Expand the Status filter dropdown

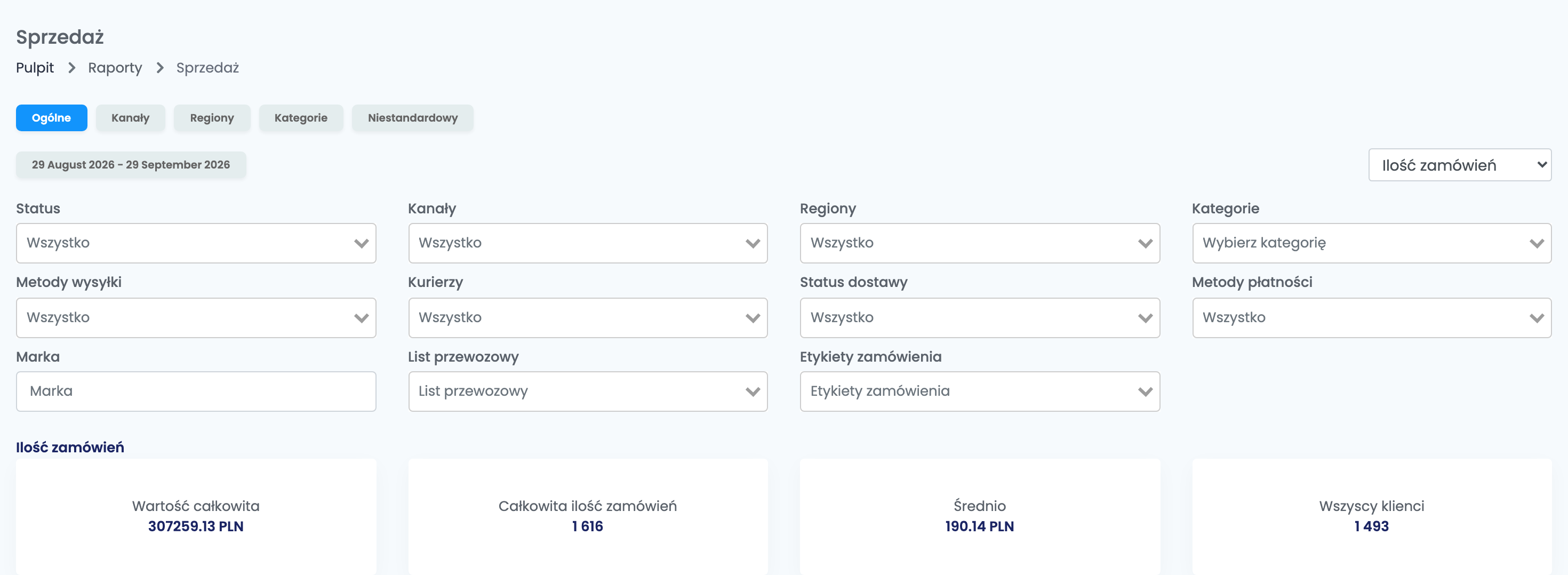(x=196, y=243)
